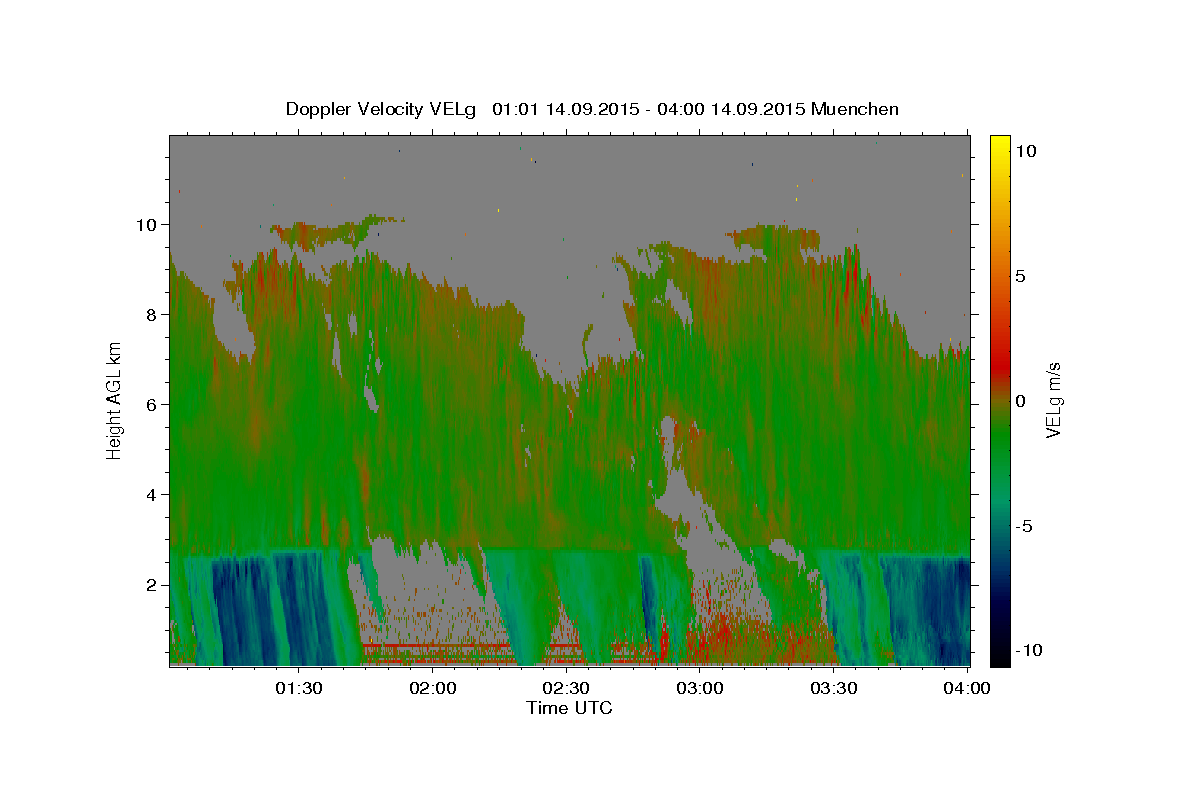Click the 02:30 time axis tick label

coord(566,688)
